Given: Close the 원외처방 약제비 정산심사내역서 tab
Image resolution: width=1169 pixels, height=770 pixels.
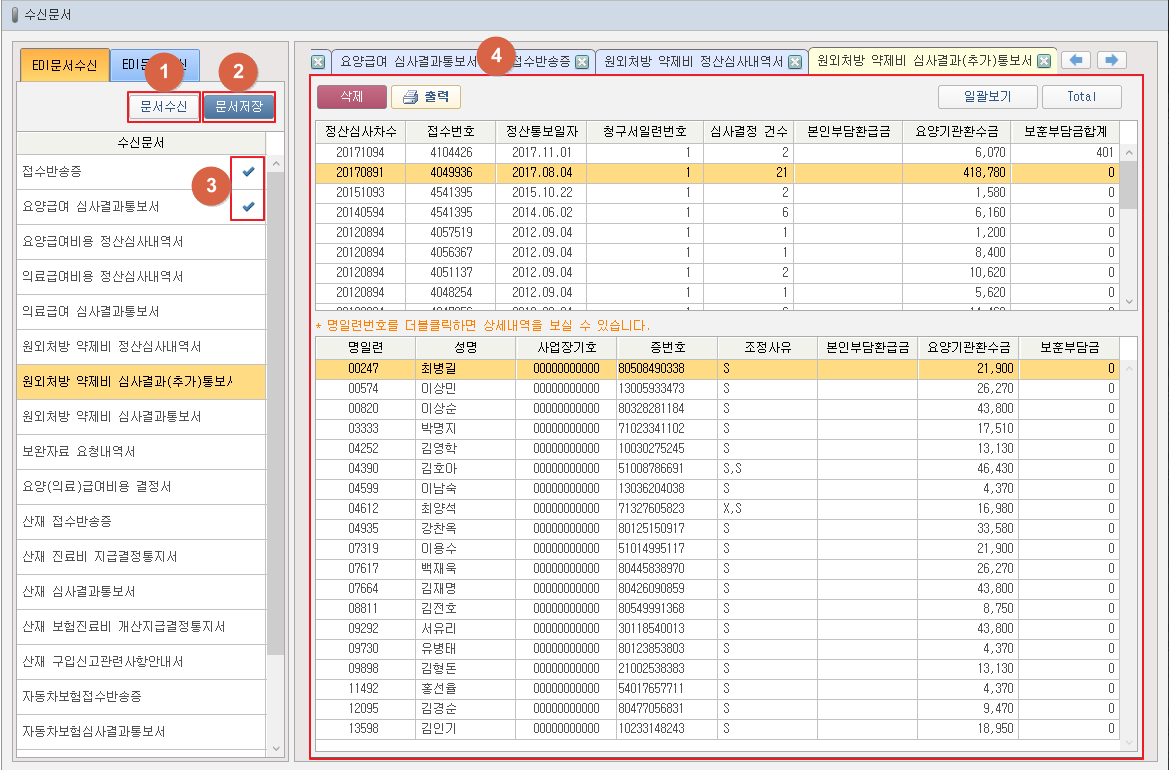Looking at the screenshot, I should coord(795,62).
